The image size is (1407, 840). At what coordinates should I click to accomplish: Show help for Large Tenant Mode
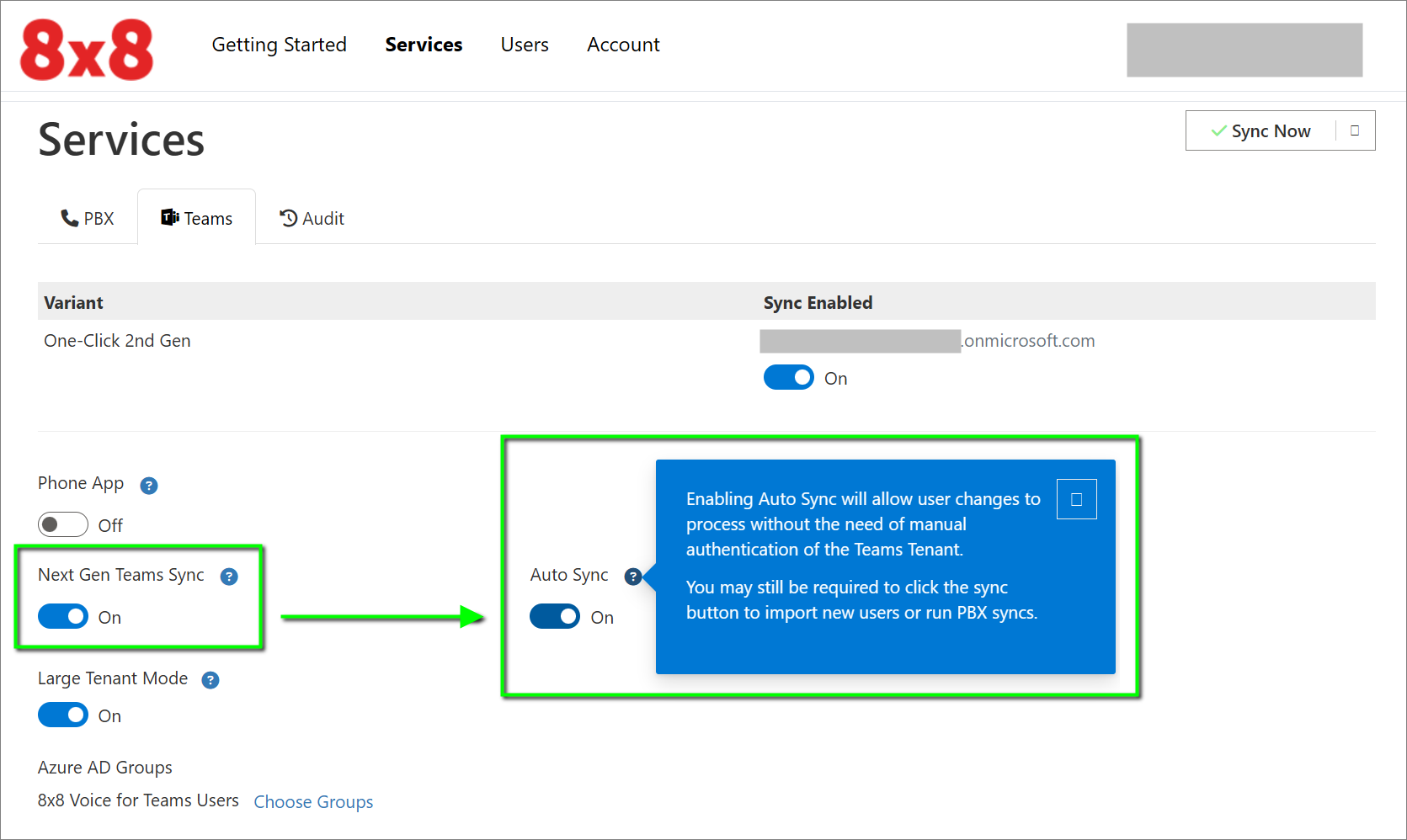pos(211,680)
